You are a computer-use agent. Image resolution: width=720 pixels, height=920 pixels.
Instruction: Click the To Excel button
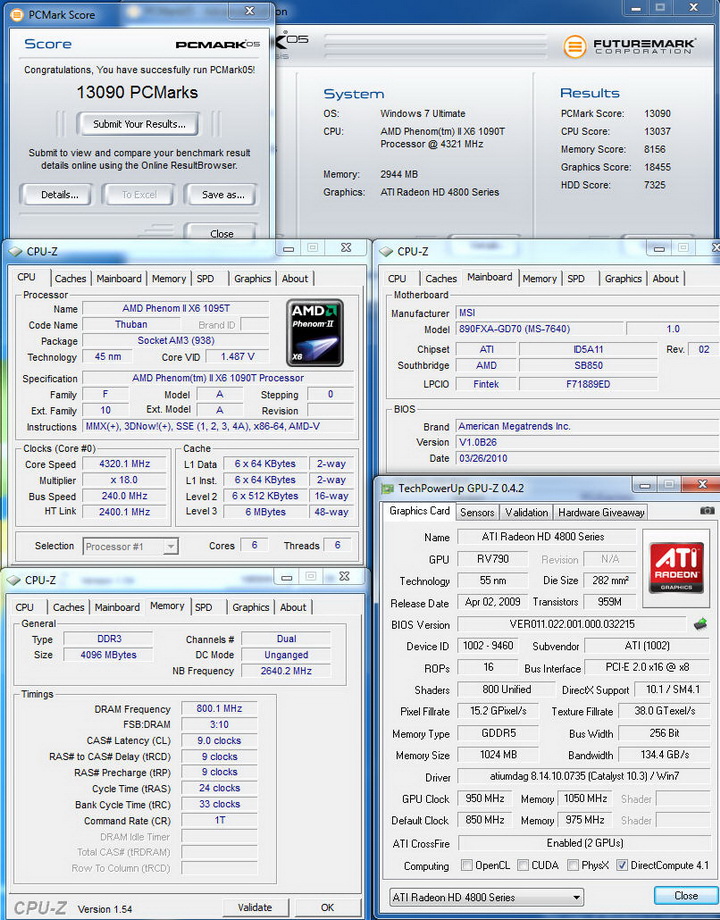pyautogui.click(x=139, y=195)
